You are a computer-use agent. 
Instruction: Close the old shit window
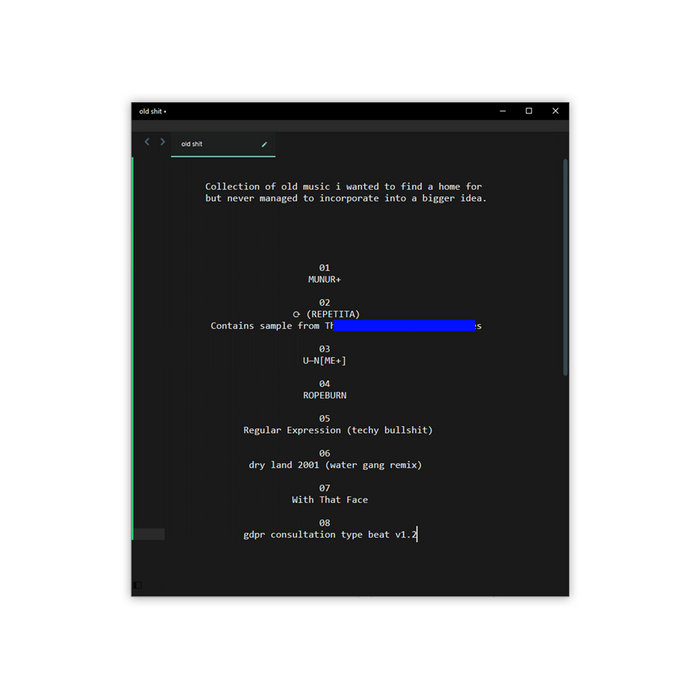[555, 111]
